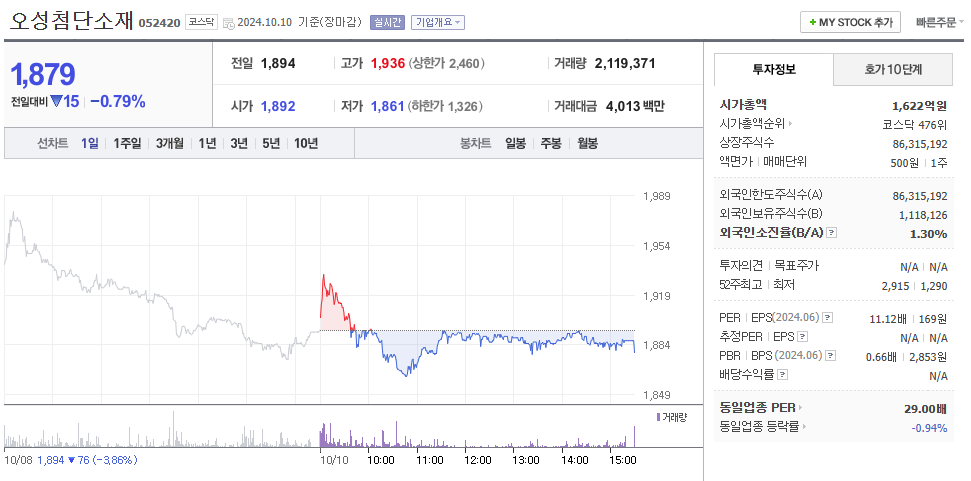The width and height of the screenshot is (971, 481).
Task: Click the calendar icon beside 2024.10.10
Action: 229,24
